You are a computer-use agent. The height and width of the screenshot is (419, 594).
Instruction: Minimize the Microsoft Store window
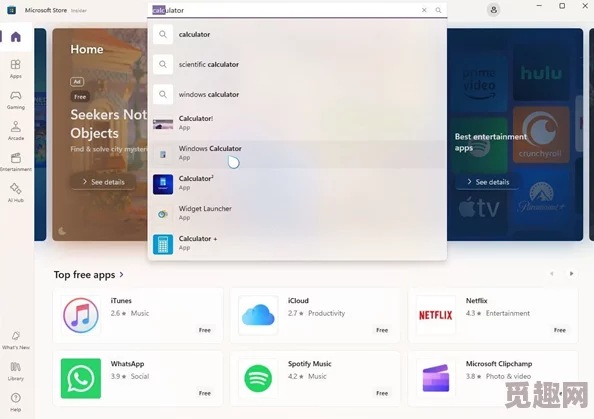tap(539, 6)
